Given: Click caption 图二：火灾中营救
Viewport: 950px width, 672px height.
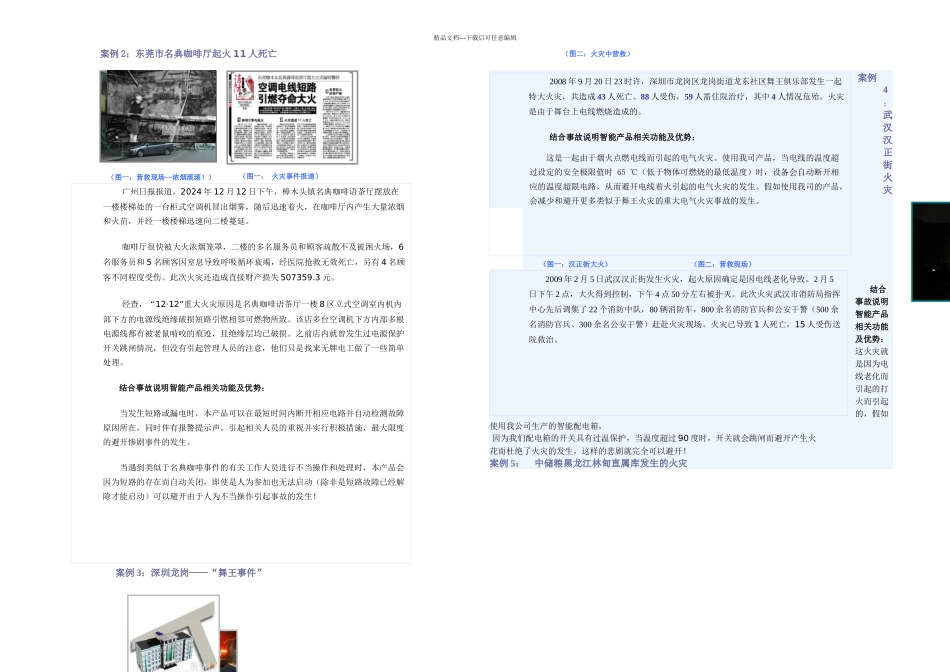Looking at the screenshot, I should click(x=598, y=54).
